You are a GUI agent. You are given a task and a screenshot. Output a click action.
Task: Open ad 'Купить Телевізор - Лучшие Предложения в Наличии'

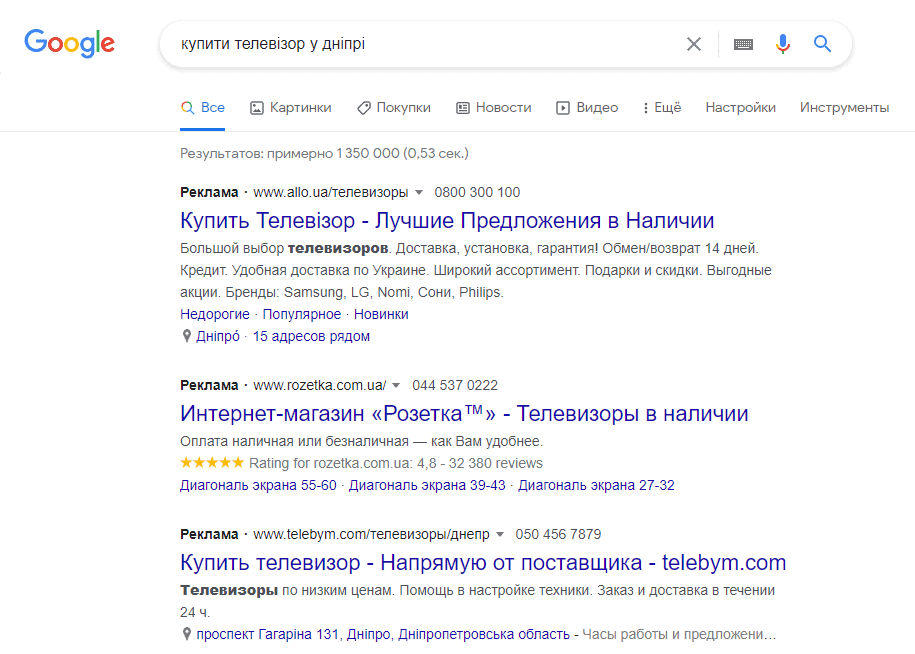447,221
